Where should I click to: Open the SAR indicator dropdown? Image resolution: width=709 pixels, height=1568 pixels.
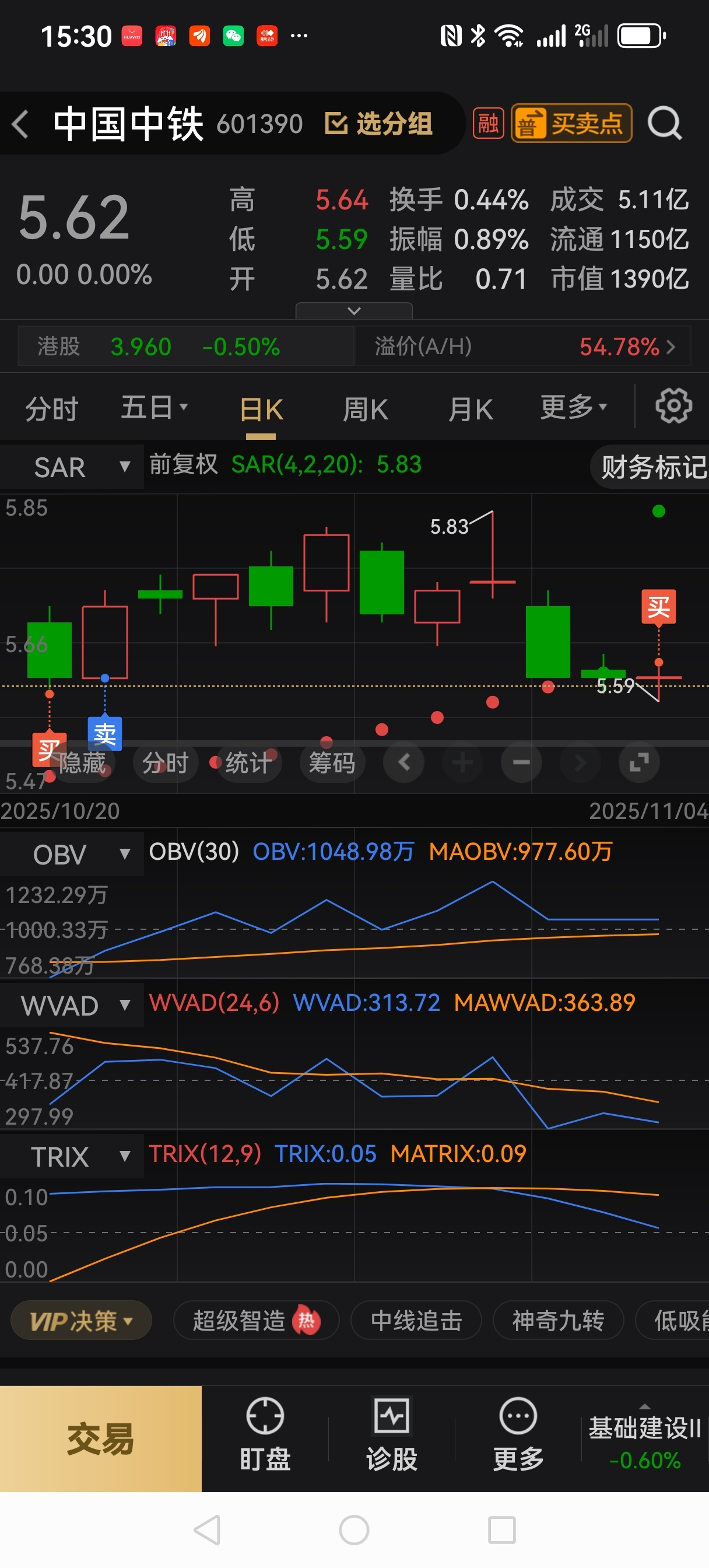click(x=72, y=467)
